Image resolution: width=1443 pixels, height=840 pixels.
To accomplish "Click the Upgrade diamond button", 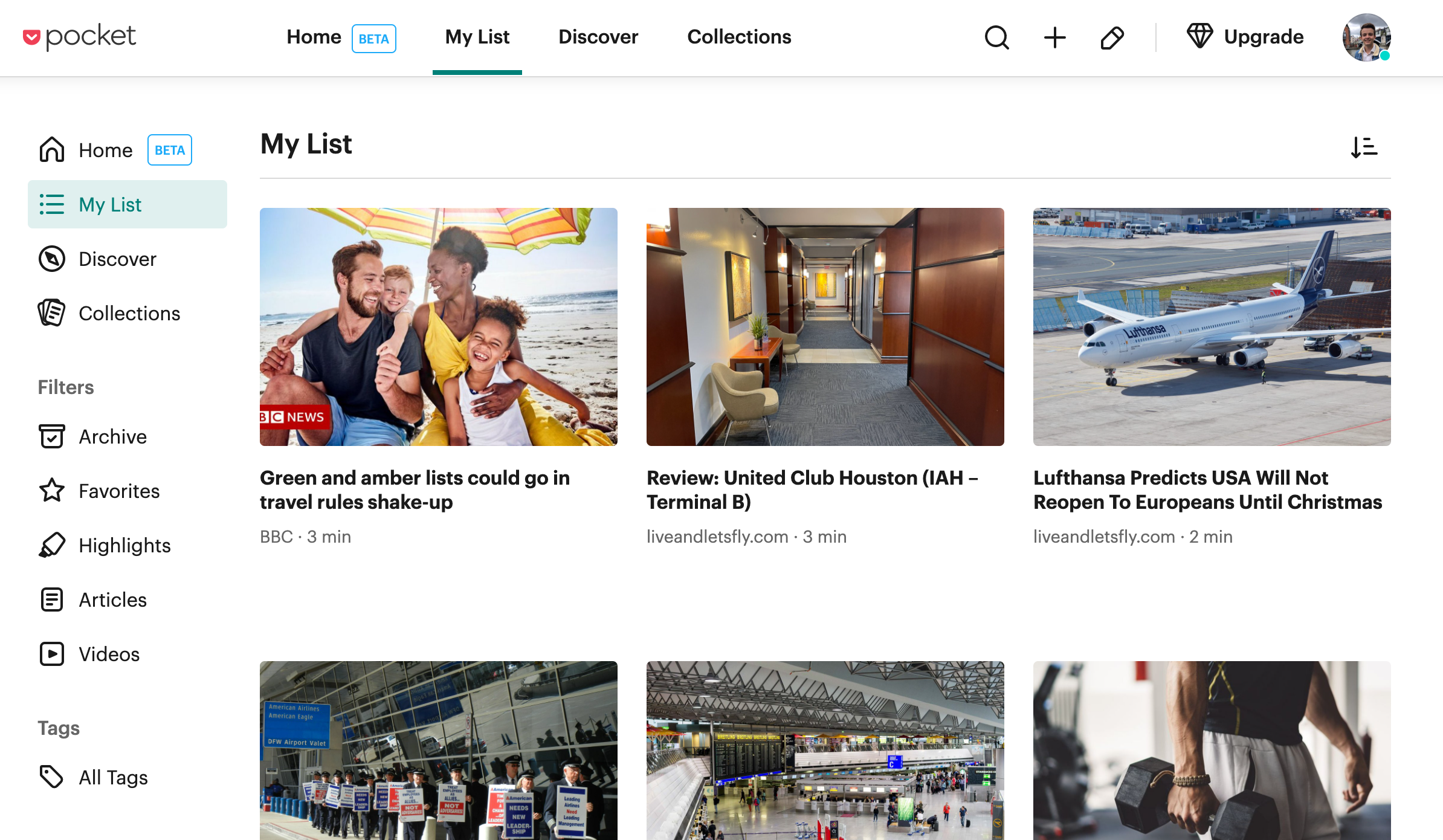I will pos(1245,37).
